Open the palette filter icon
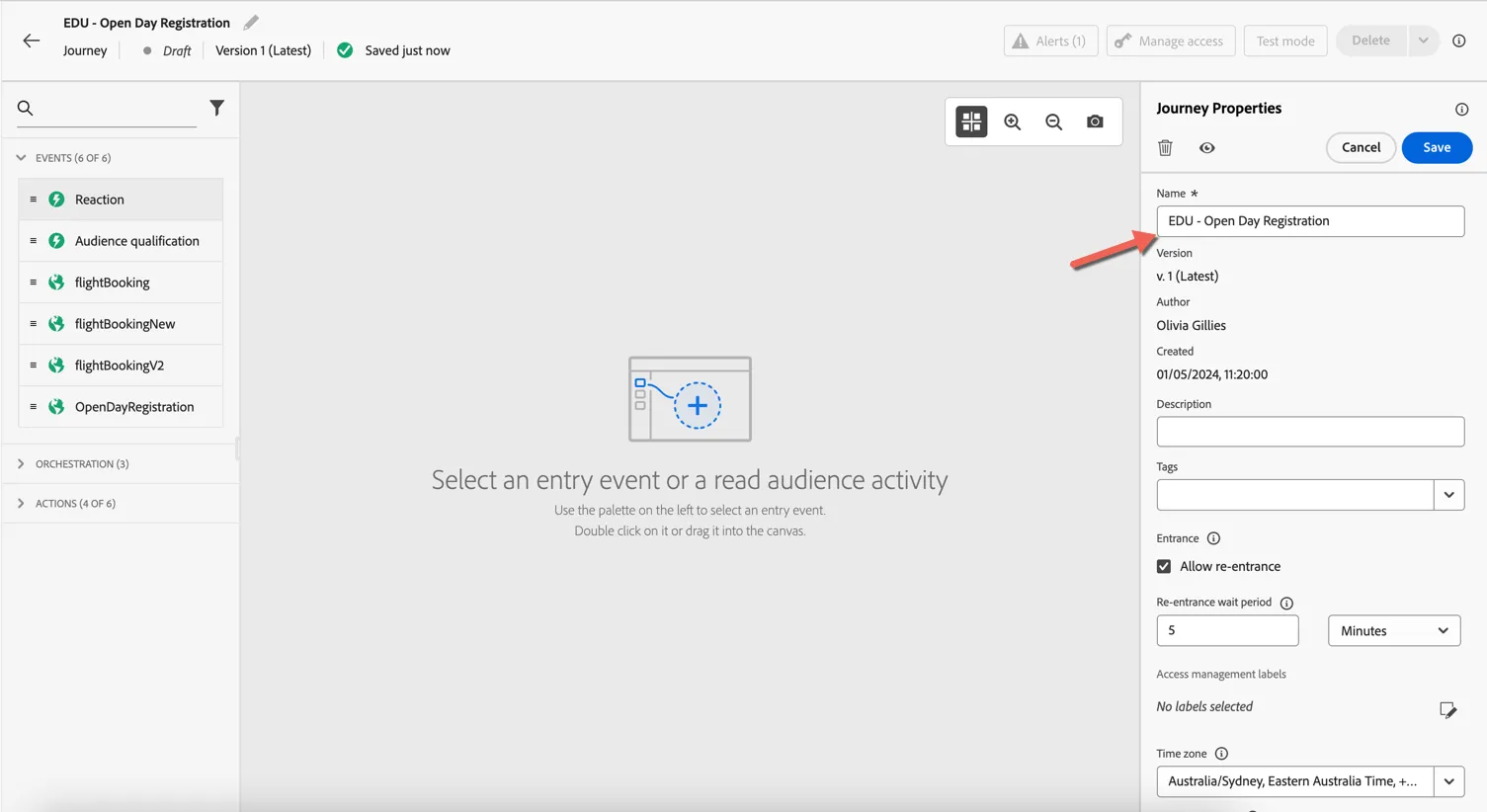Screen dimensions: 1487x812 [216, 108]
